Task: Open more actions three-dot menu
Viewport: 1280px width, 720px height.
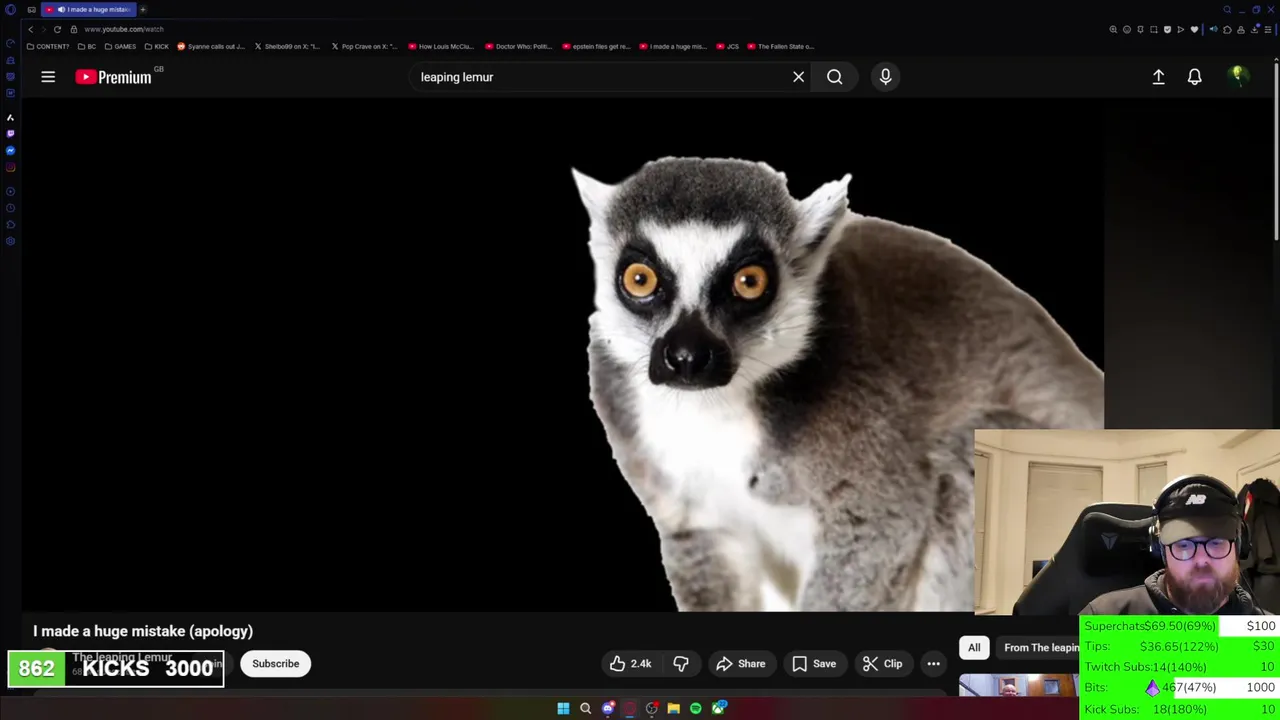Action: [933, 664]
